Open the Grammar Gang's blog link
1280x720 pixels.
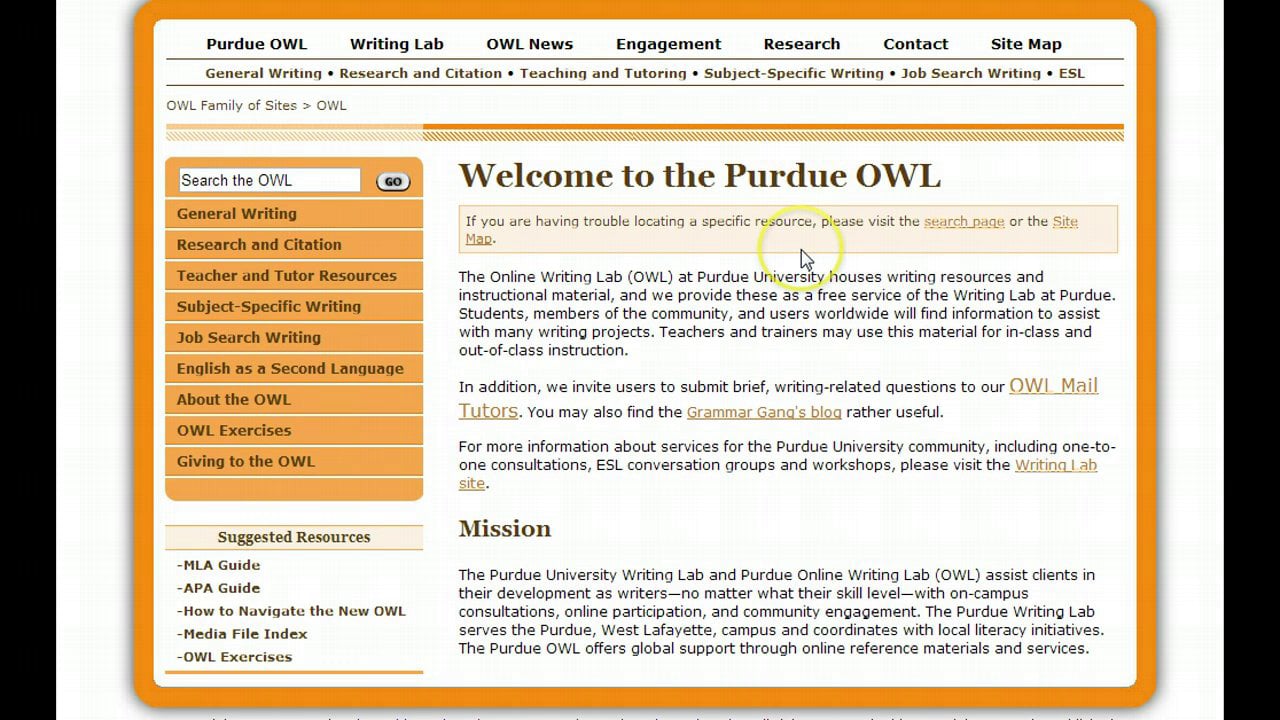(x=764, y=412)
